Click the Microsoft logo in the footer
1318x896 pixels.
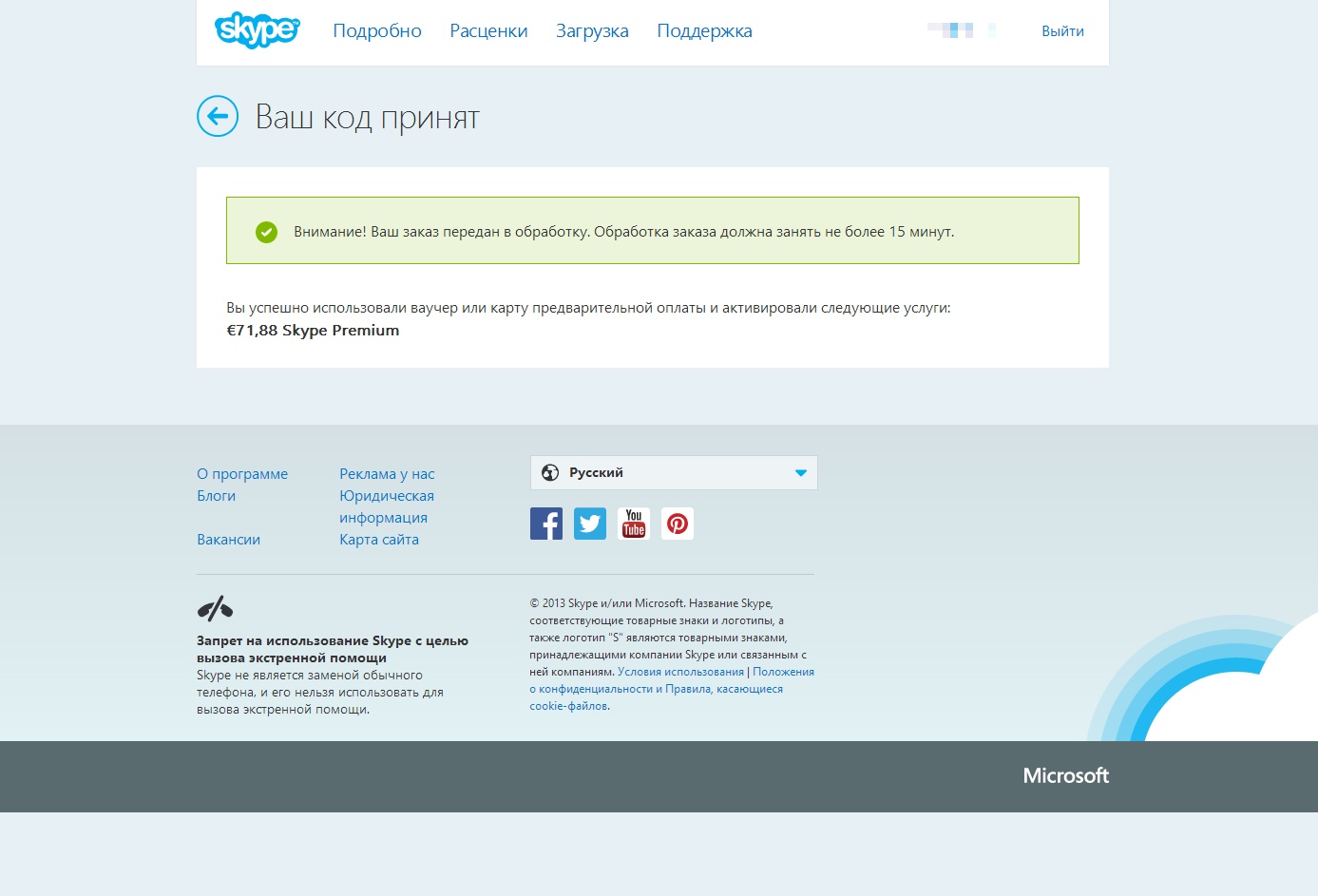click(1064, 776)
